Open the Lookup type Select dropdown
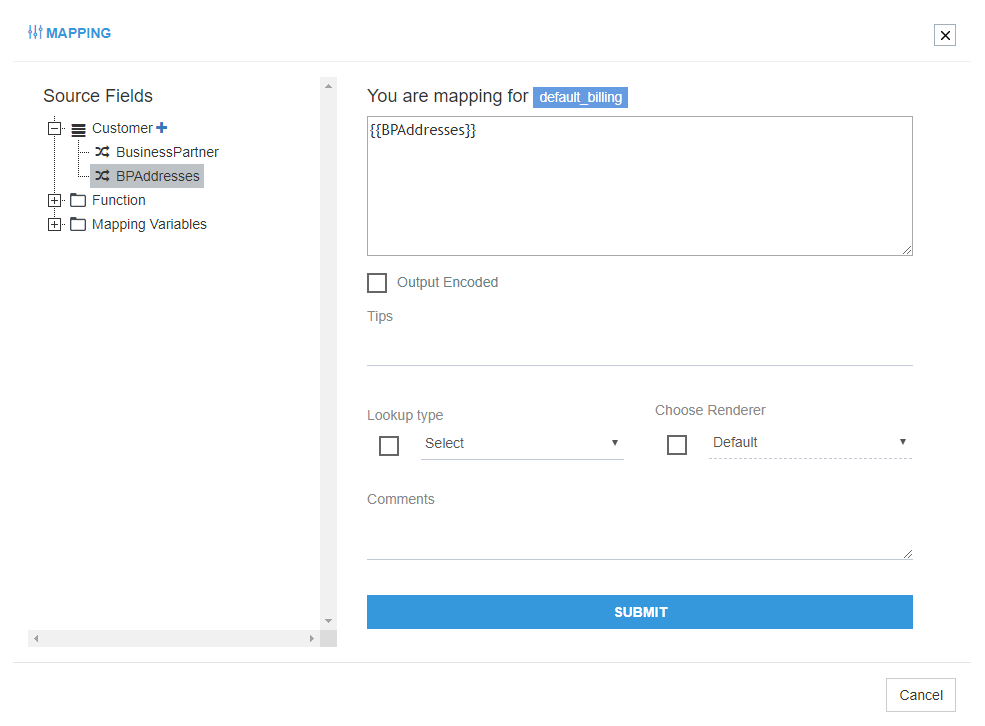 point(522,443)
